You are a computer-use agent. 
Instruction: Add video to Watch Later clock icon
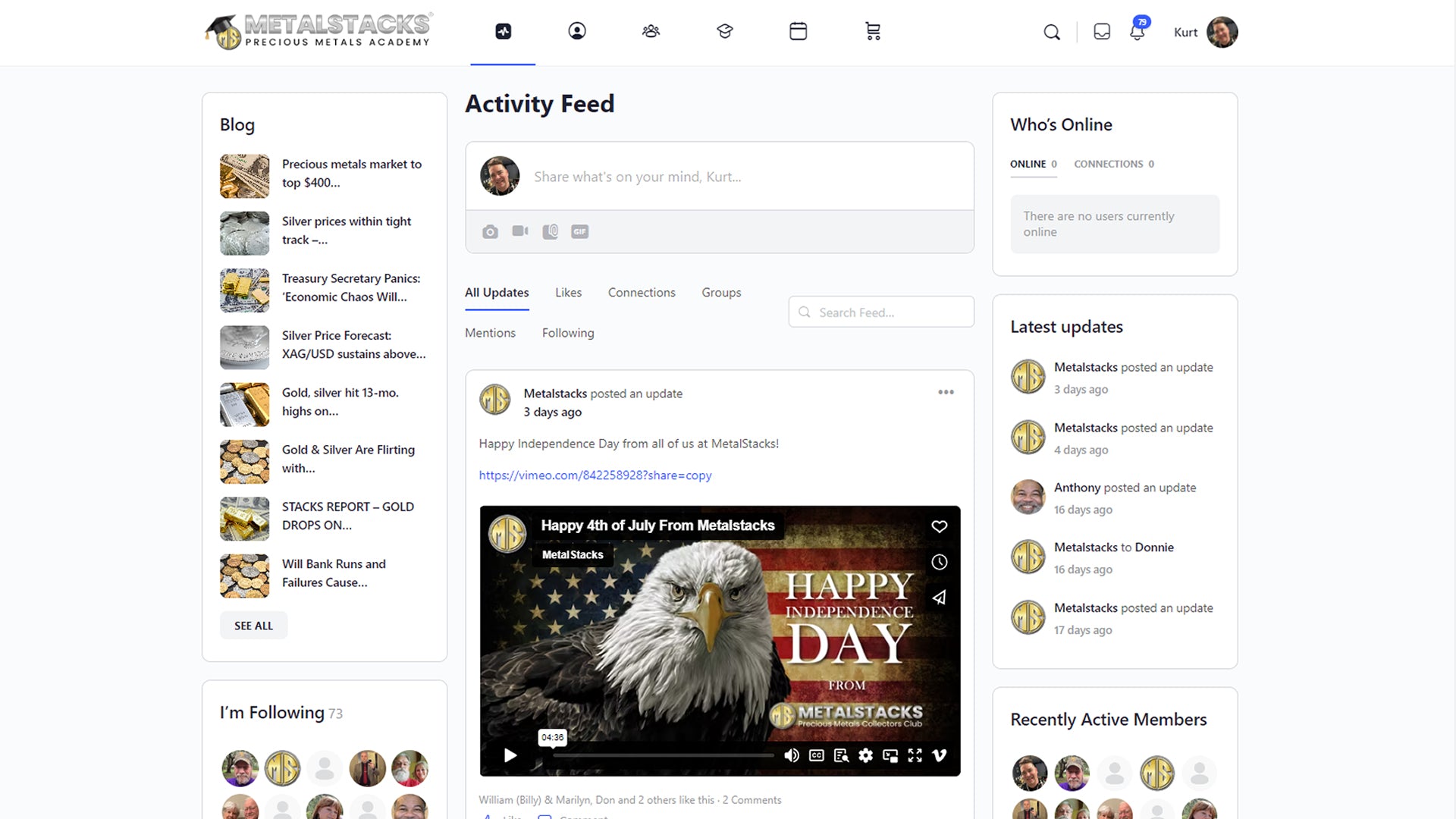click(939, 562)
